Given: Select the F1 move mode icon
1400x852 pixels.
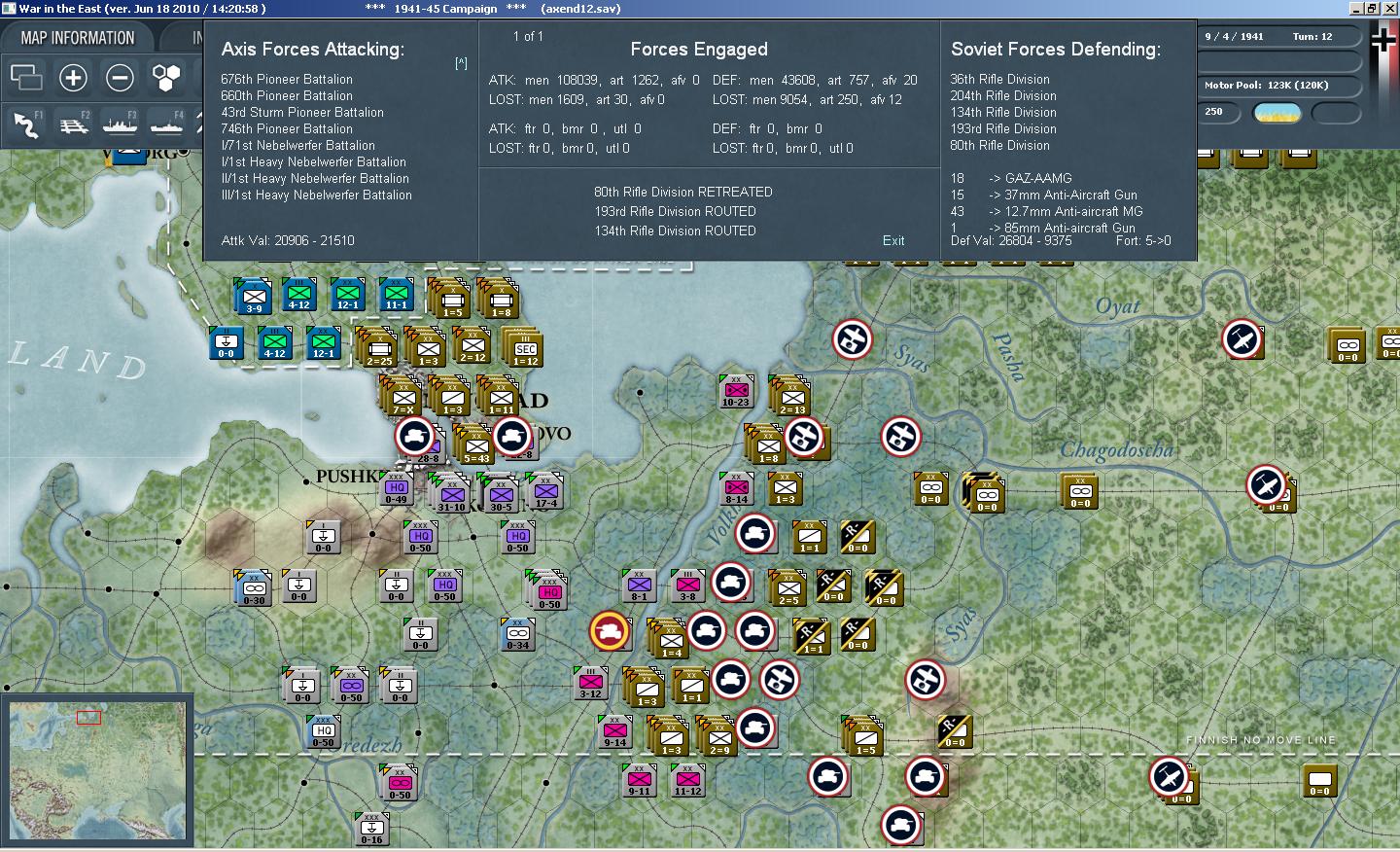Looking at the screenshot, I should pos(27,124).
